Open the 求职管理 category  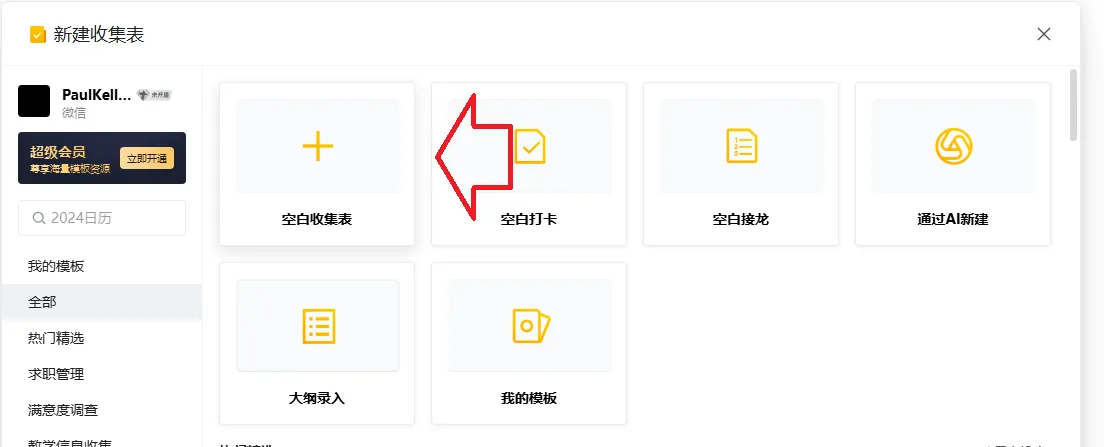(56, 374)
